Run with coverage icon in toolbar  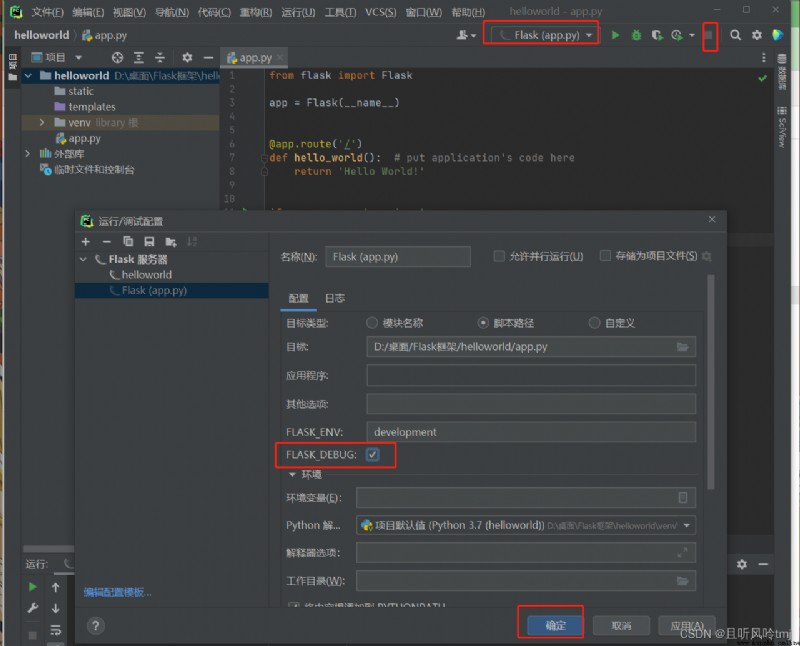click(657, 35)
